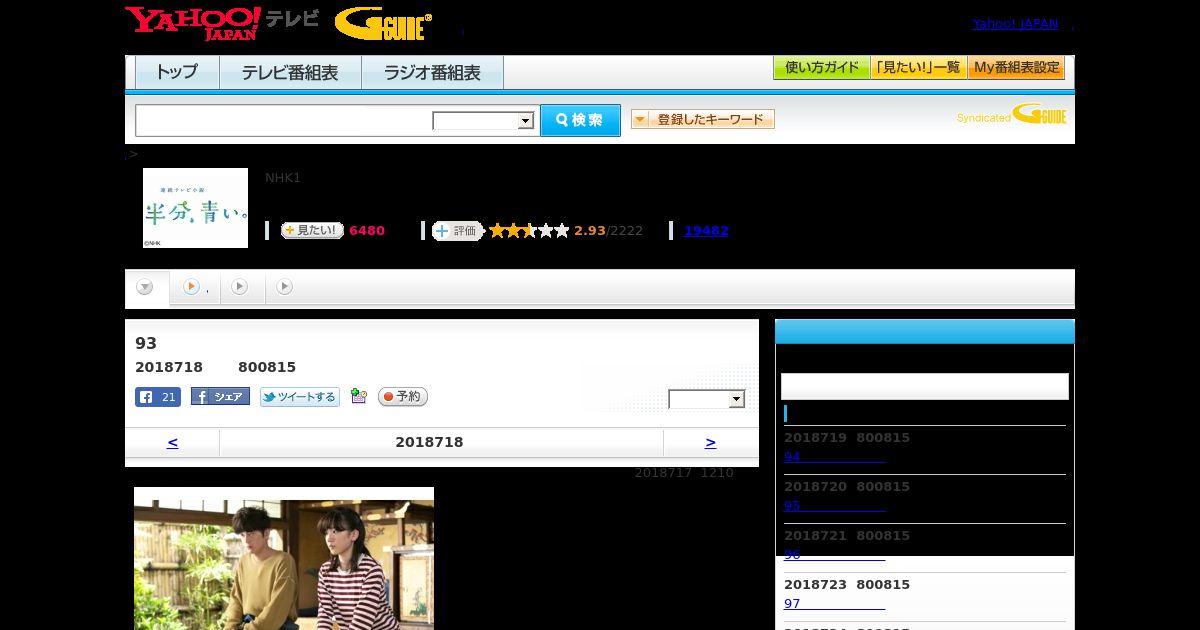Open the 「見たい!」一覧 button
The height and width of the screenshot is (630, 1200).
(918, 68)
